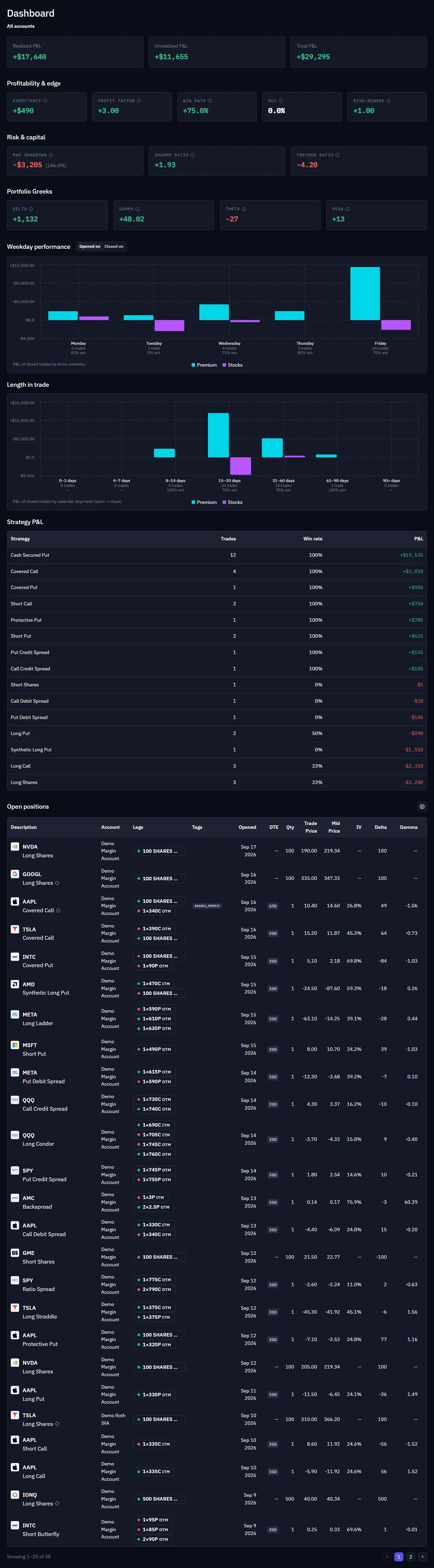Viewport: 434px width, 1568px height.
Task: Click the Gamma info icon
Action: coord(137,209)
